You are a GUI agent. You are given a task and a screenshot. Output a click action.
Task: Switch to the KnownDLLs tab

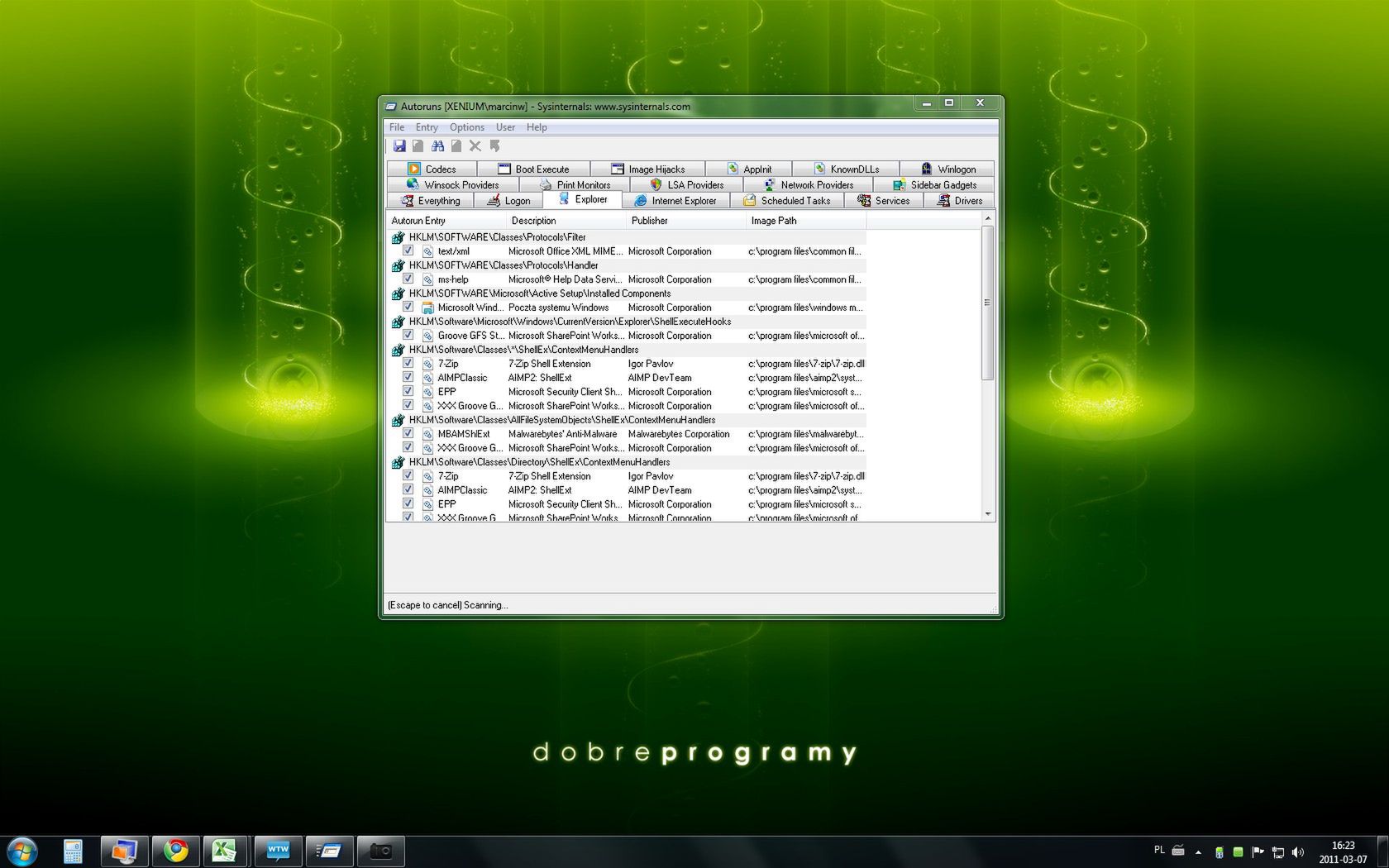(846, 169)
